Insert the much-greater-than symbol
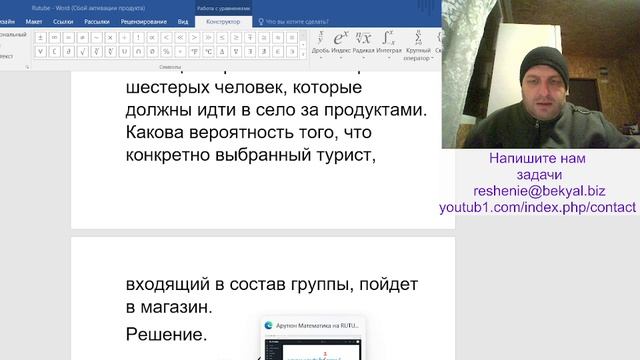640x360 pixels. click(x=208, y=38)
